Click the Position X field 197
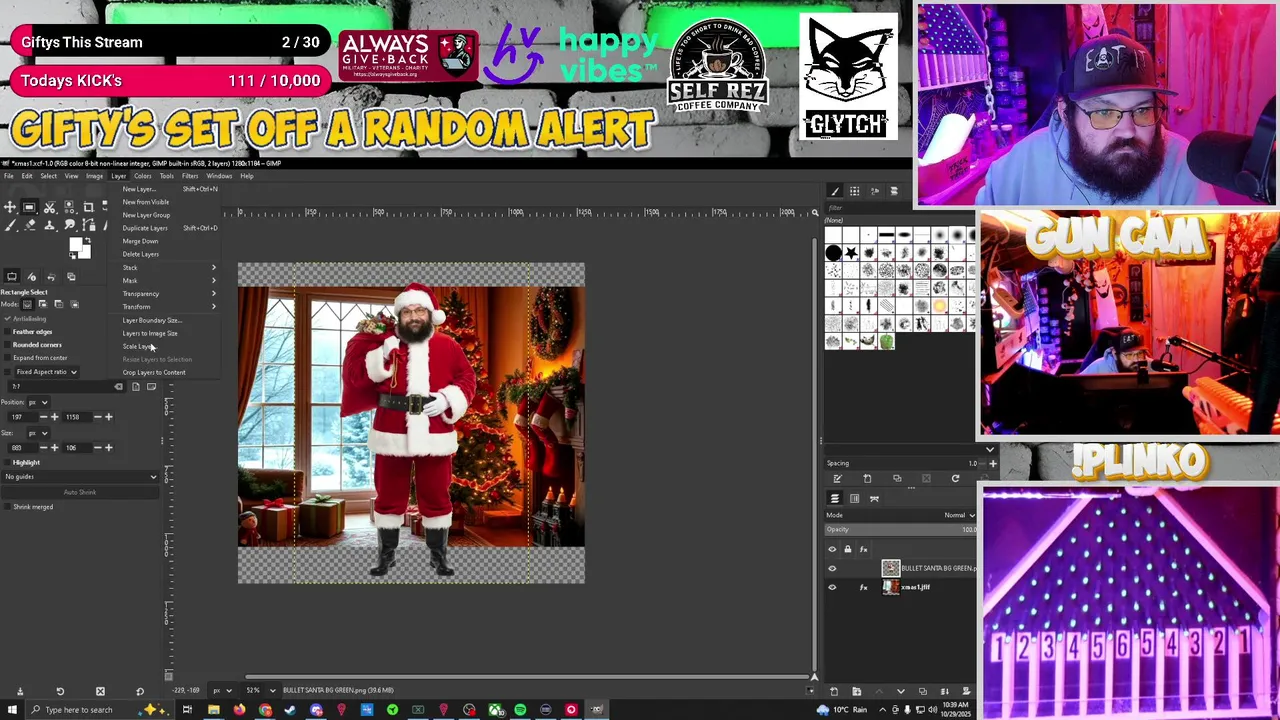 21,417
